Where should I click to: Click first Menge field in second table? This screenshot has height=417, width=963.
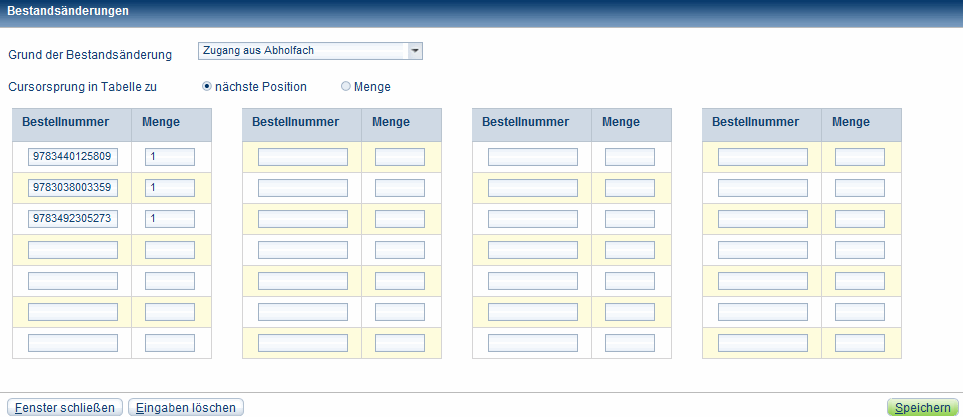[400, 157]
